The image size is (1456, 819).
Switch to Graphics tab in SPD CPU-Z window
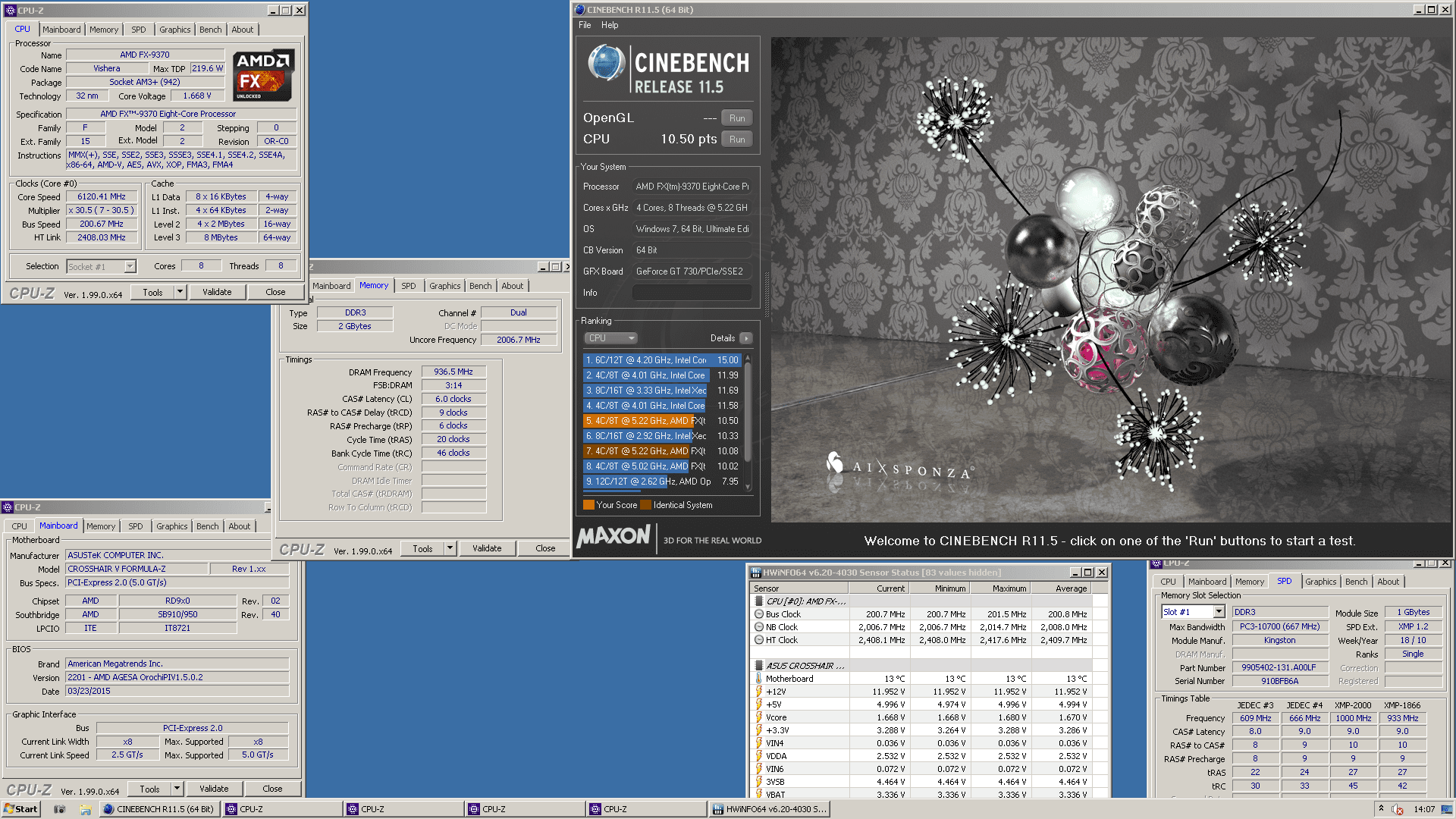[x=1320, y=582]
